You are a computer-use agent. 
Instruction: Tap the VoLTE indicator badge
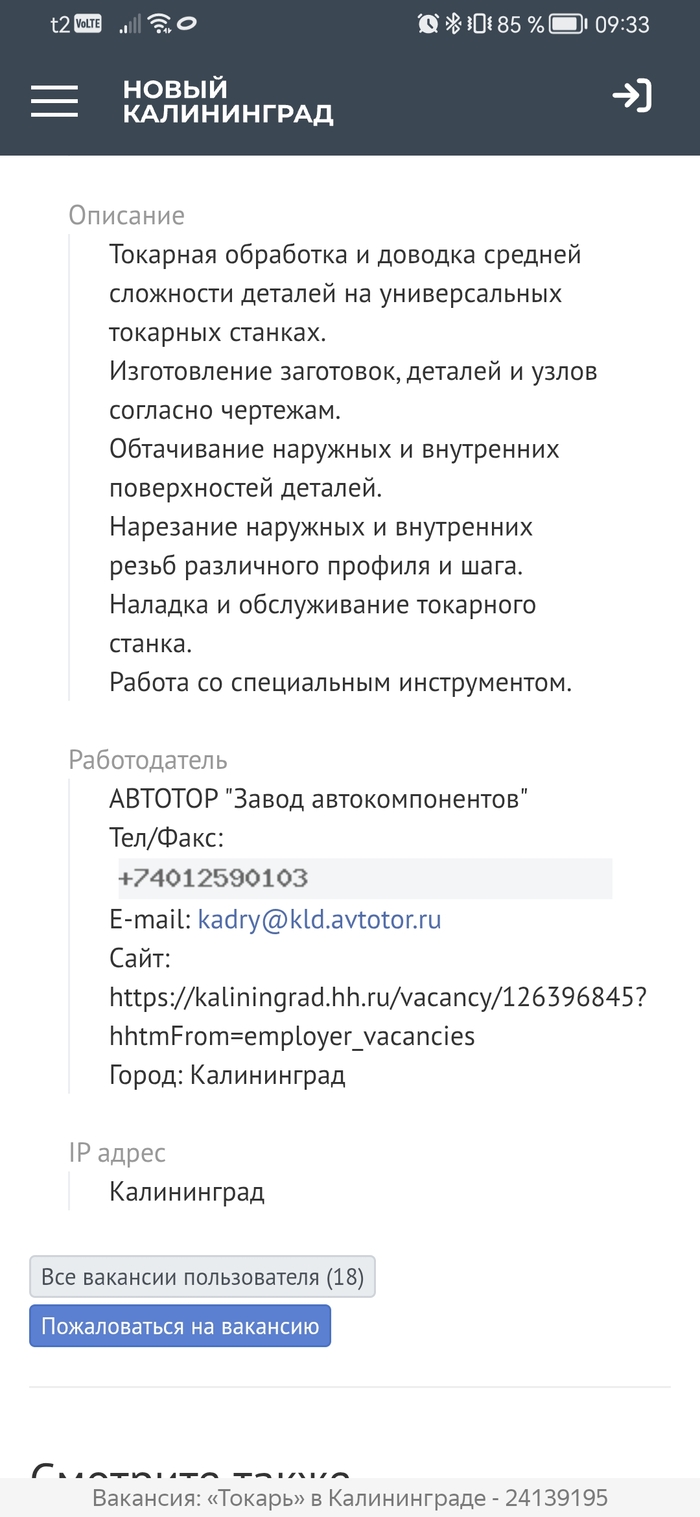tap(88, 24)
